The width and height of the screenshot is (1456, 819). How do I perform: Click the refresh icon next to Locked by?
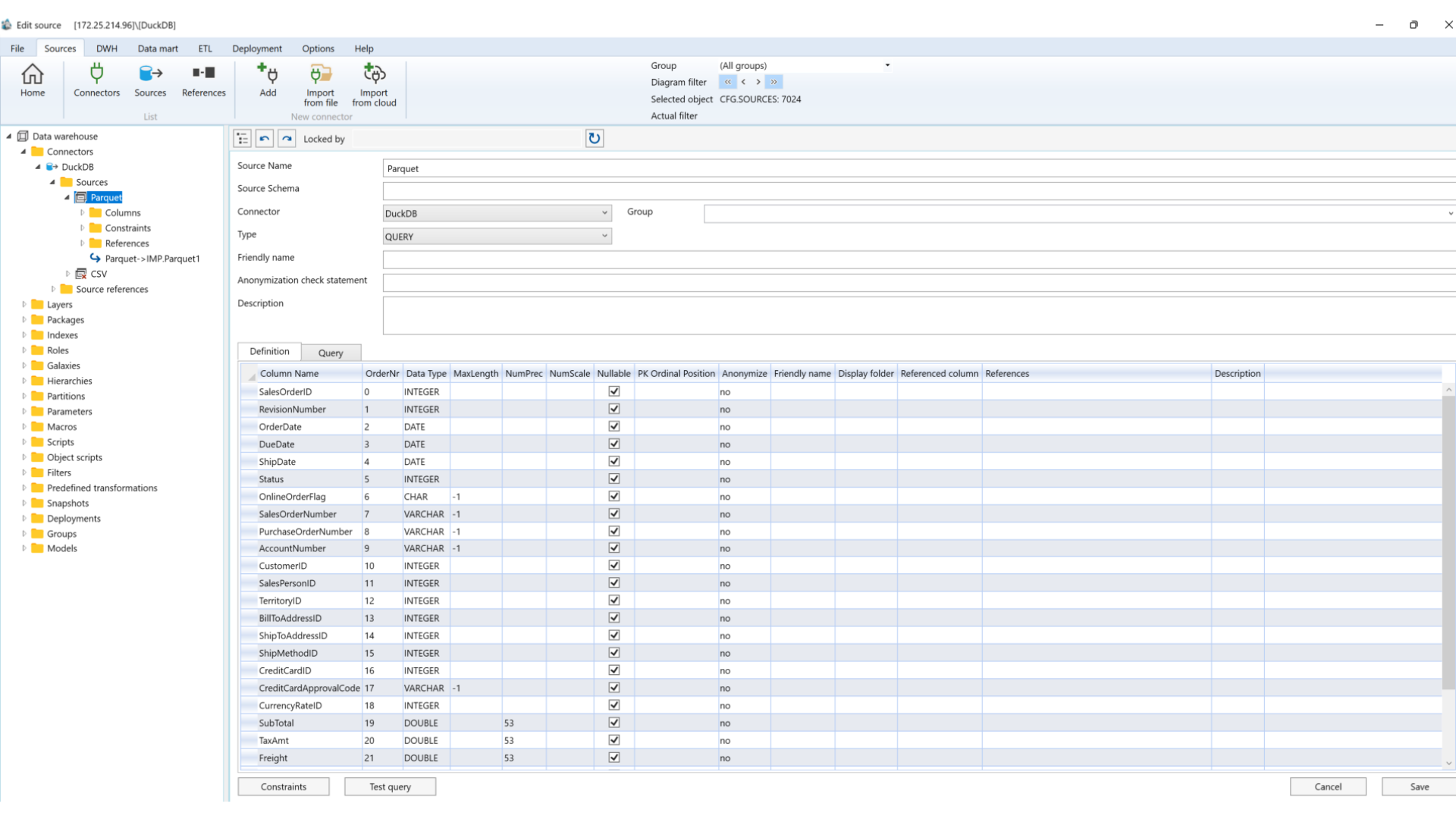point(595,139)
